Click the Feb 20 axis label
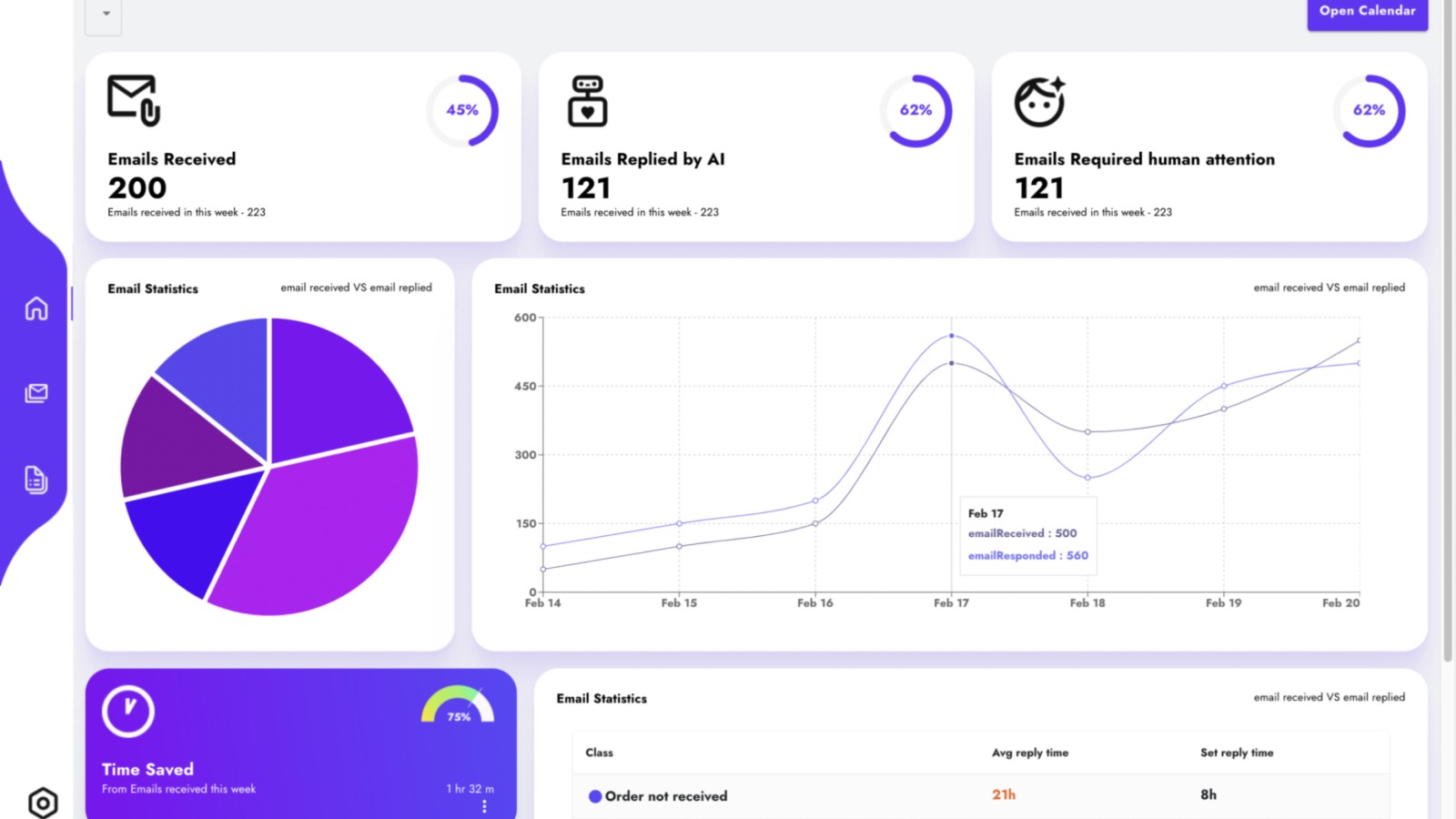Viewport: 1456px width, 819px height. coord(1341,603)
